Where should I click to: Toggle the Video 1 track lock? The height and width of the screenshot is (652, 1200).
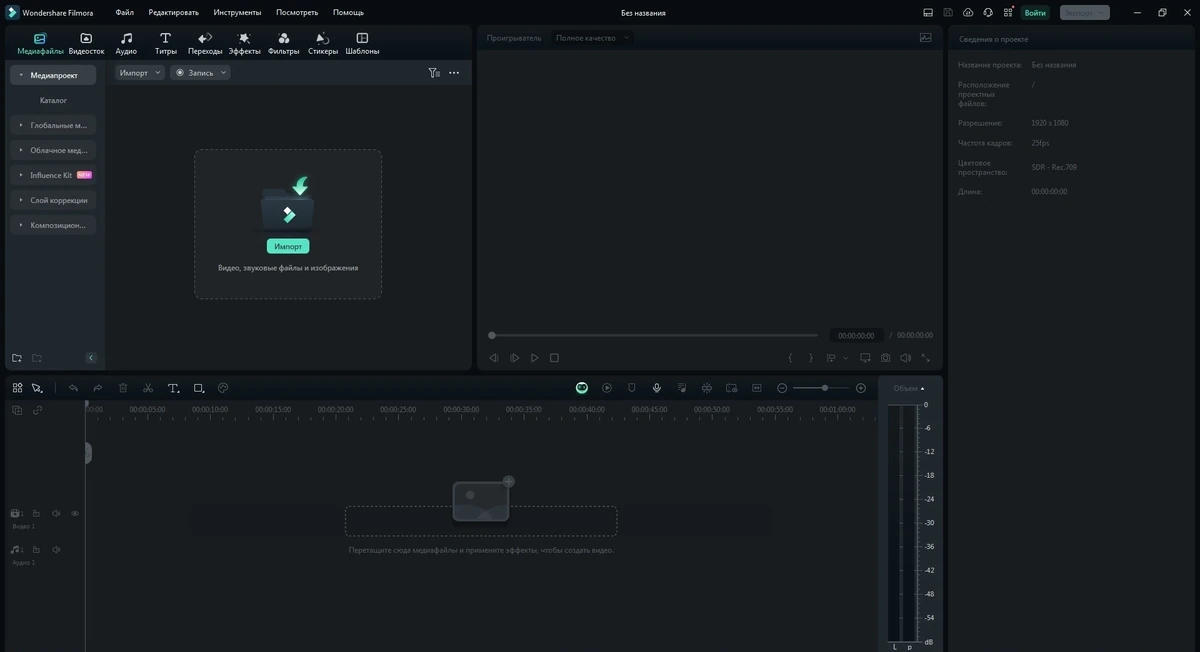click(x=36, y=513)
